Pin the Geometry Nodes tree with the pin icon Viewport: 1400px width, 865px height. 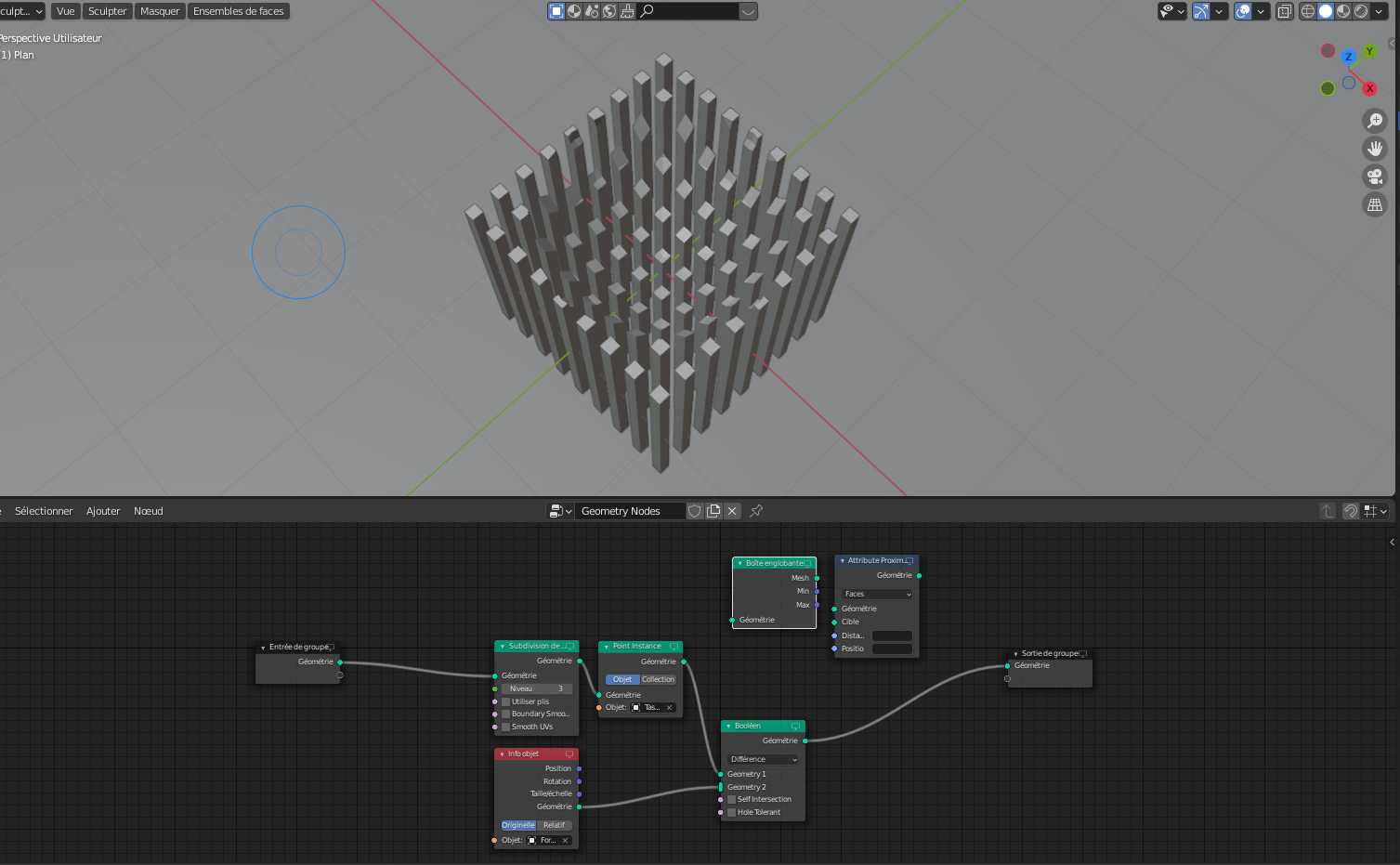(756, 511)
